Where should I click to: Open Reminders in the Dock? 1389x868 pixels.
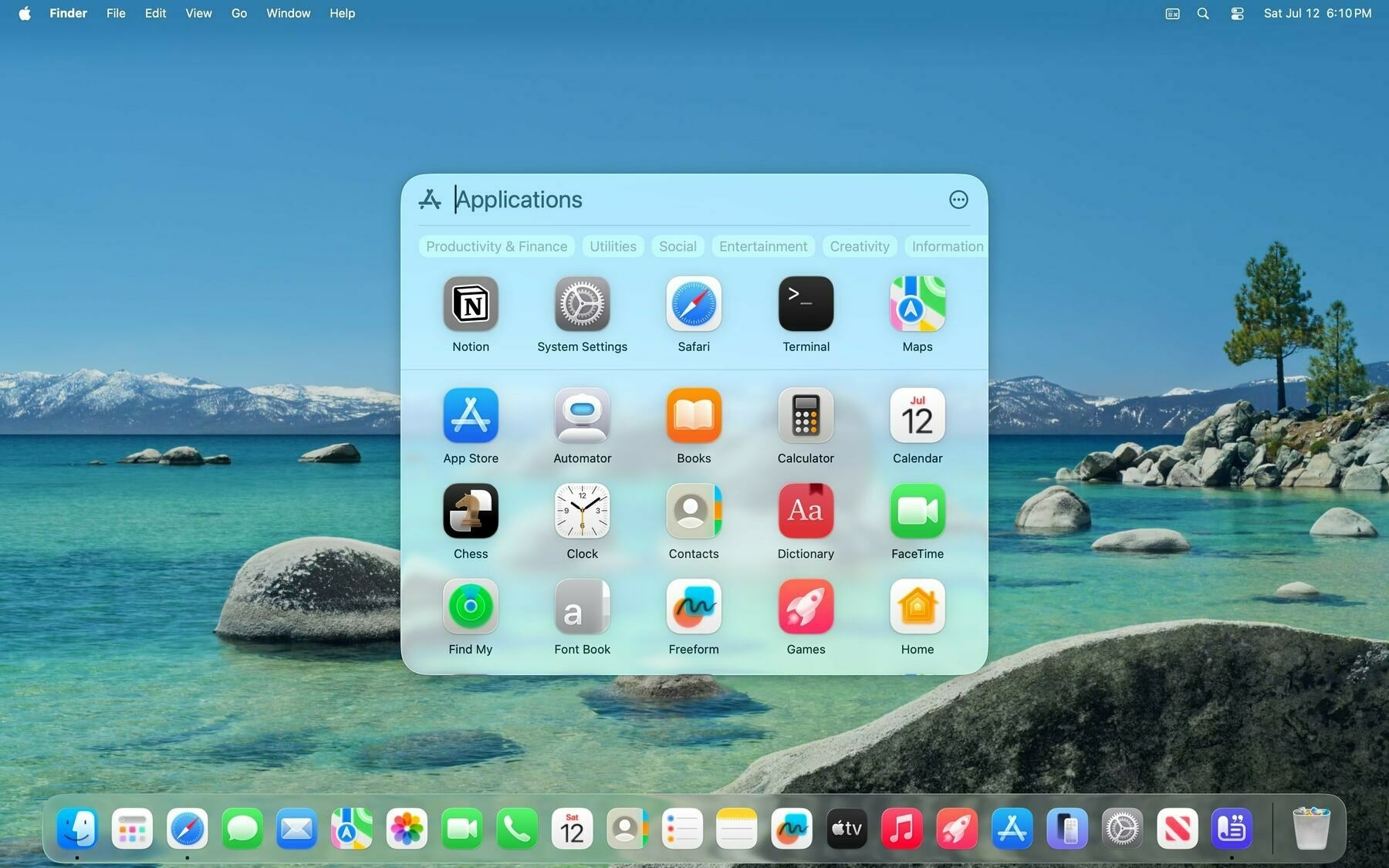coord(682,829)
